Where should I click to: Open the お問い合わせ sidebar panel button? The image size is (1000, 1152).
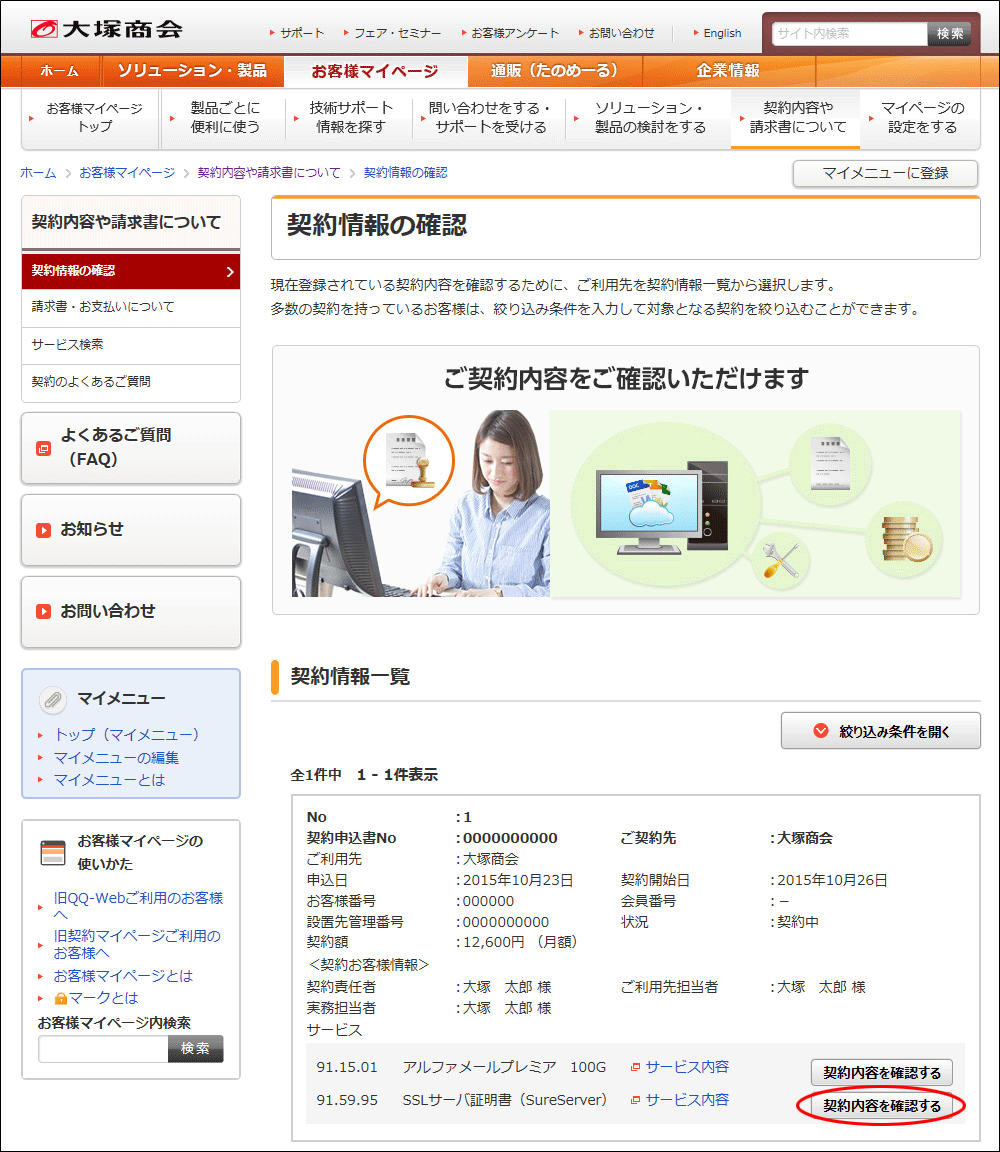(x=131, y=612)
